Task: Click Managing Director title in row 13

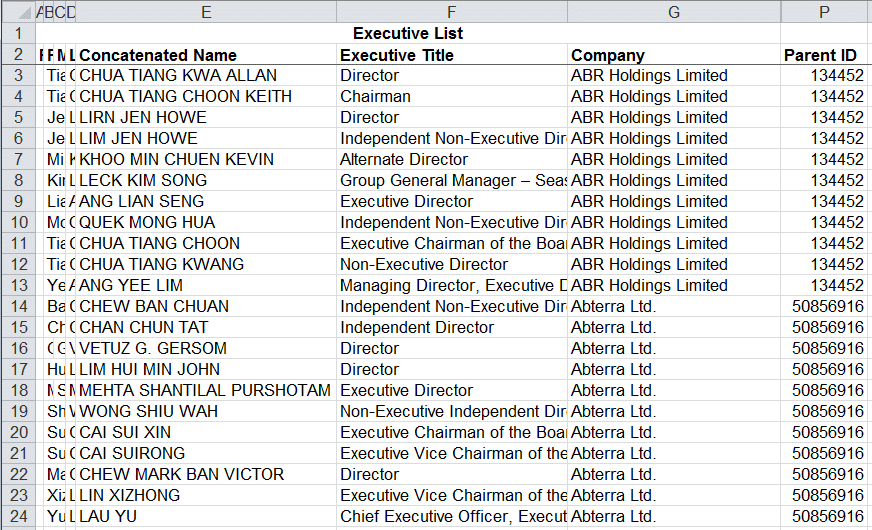Action: click(x=452, y=285)
